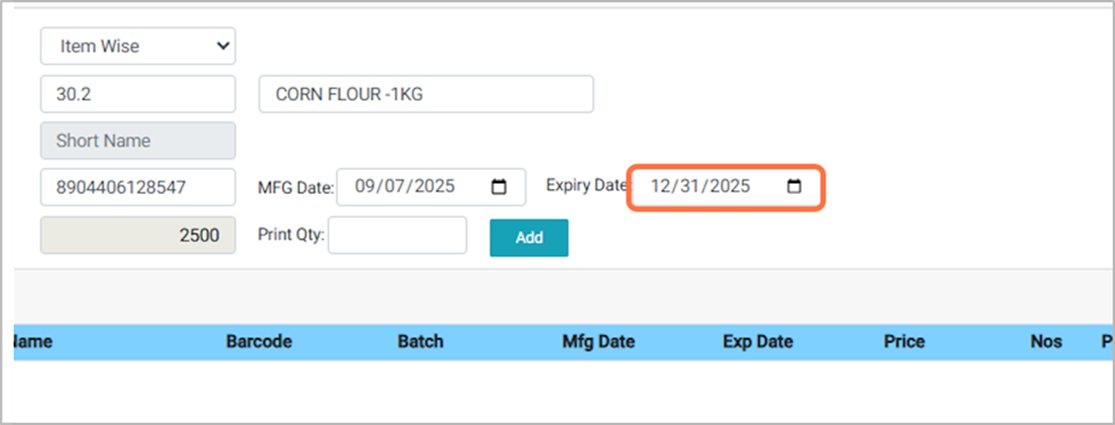Expand the Item Wise dropdown
This screenshot has height=425, width=1115.
138,46
